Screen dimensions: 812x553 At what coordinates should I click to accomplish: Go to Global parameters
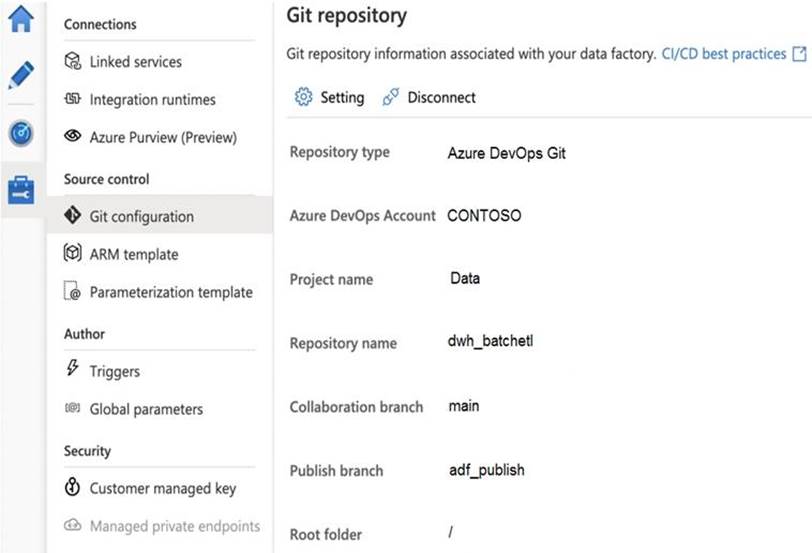(146, 409)
